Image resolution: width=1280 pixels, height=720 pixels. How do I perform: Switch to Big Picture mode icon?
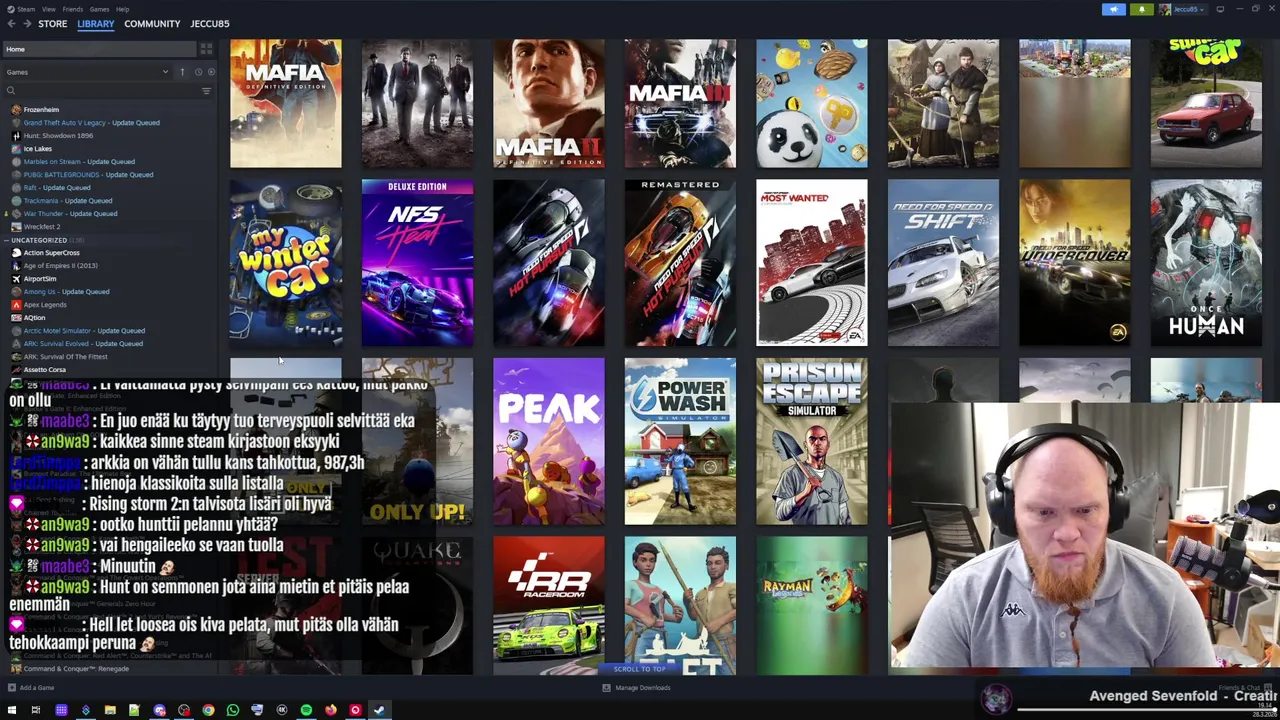click(1220, 9)
